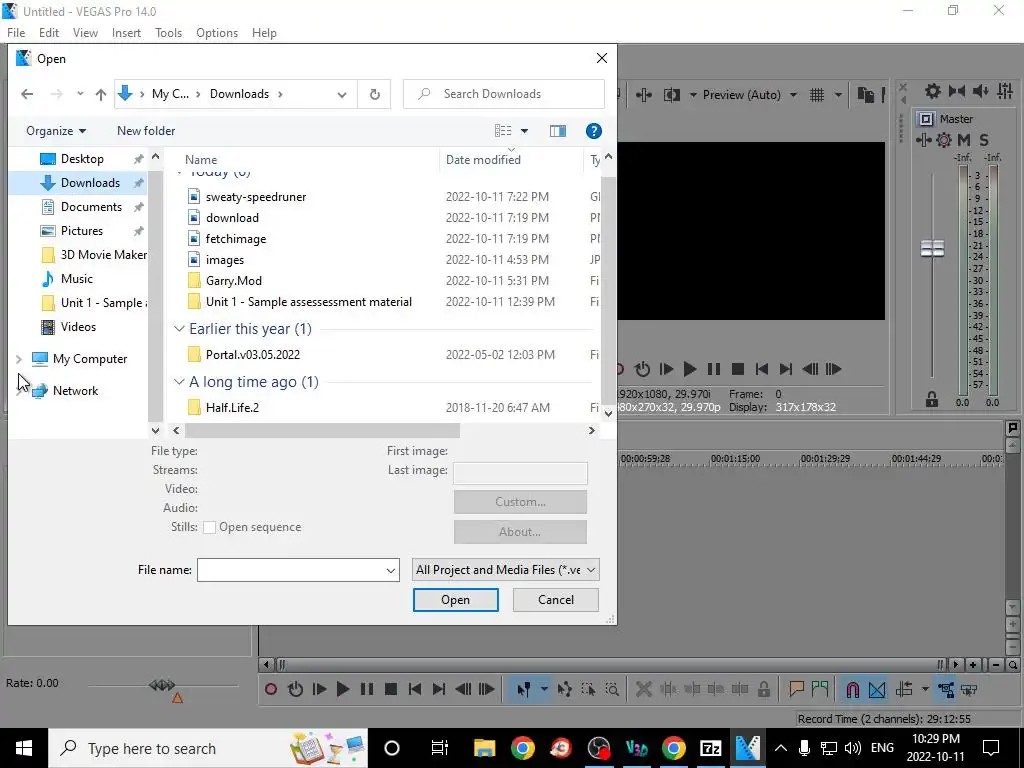The height and width of the screenshot is (768, 1024).
Task: Click the Open button in dialog
Action: coord(456,600)
